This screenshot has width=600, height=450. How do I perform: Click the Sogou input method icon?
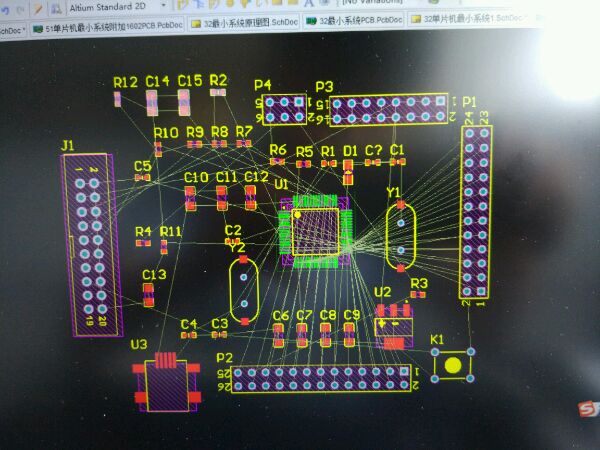point(589,409)
